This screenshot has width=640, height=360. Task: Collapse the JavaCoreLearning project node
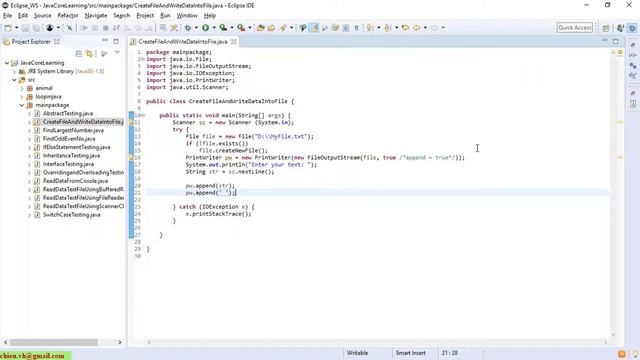[x=7, y=63]
